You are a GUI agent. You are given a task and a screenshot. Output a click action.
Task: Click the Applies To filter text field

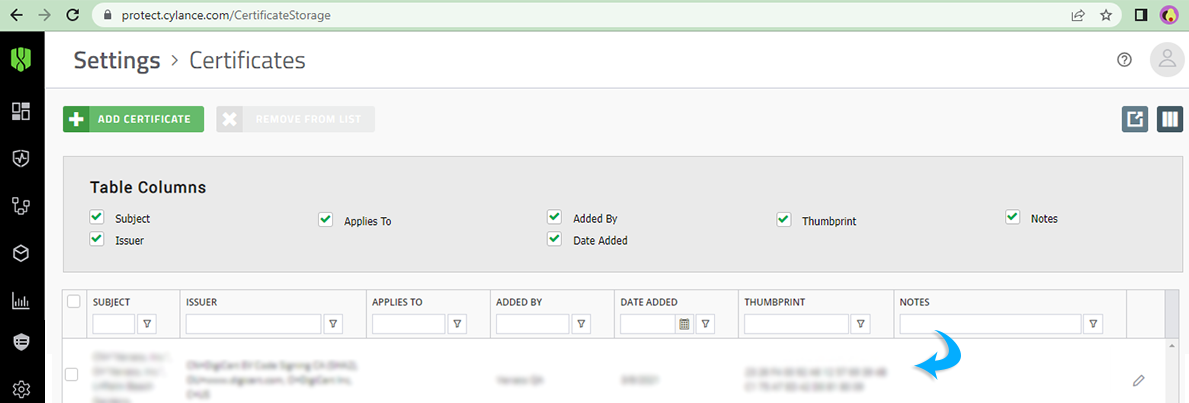tap(409, 324)
